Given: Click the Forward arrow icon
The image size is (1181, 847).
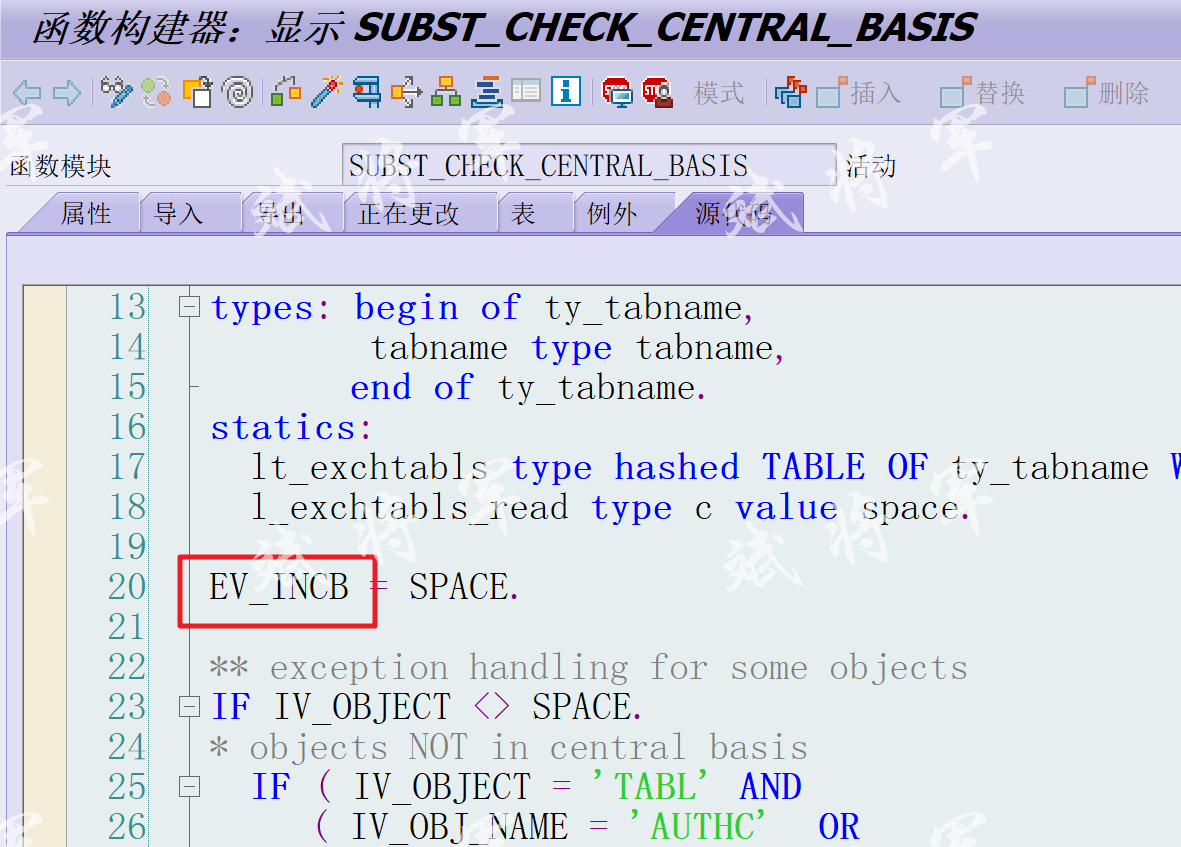Looking at the screenshot, I should (x=67, y=93).
